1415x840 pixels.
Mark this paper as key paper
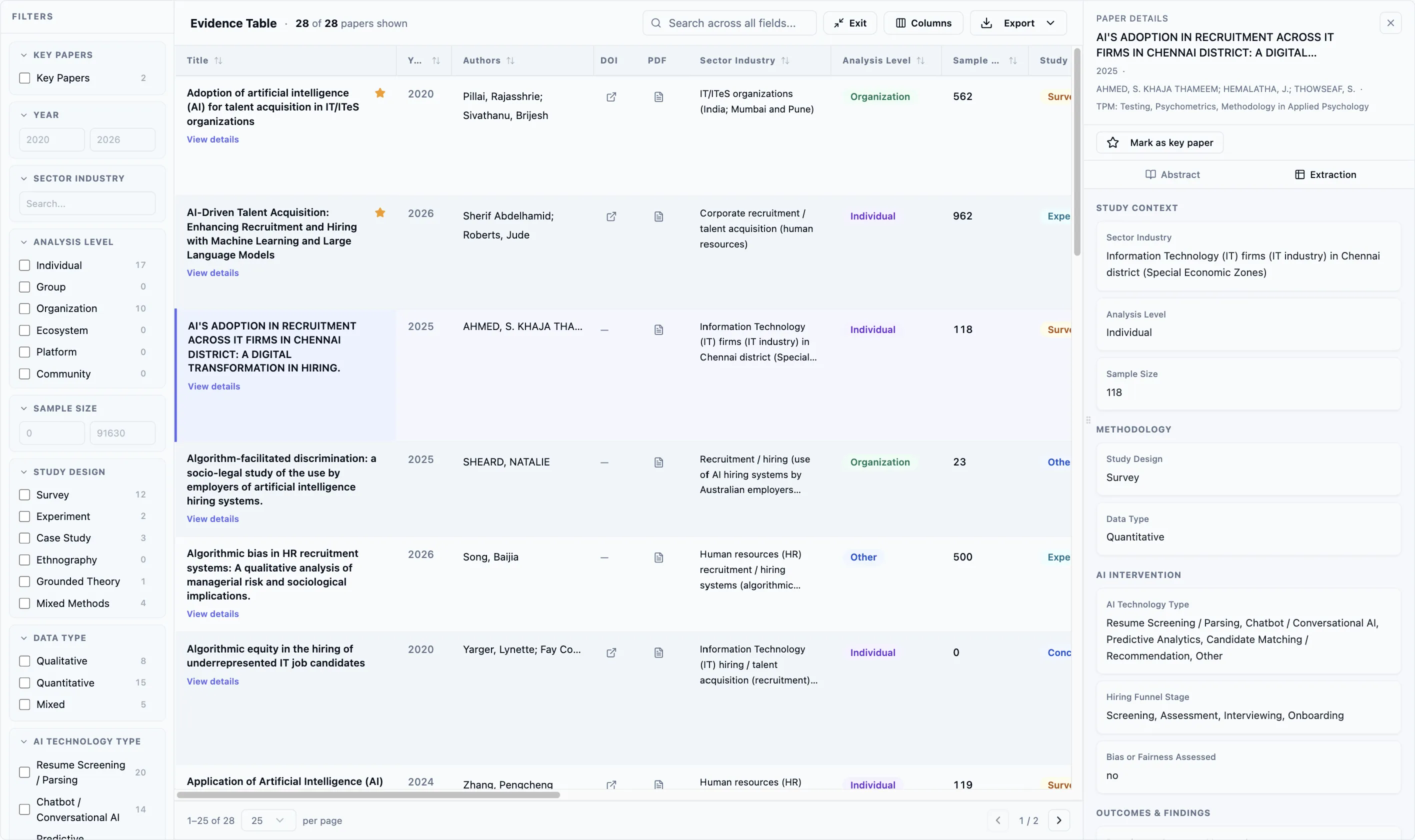click(1159, 142)
